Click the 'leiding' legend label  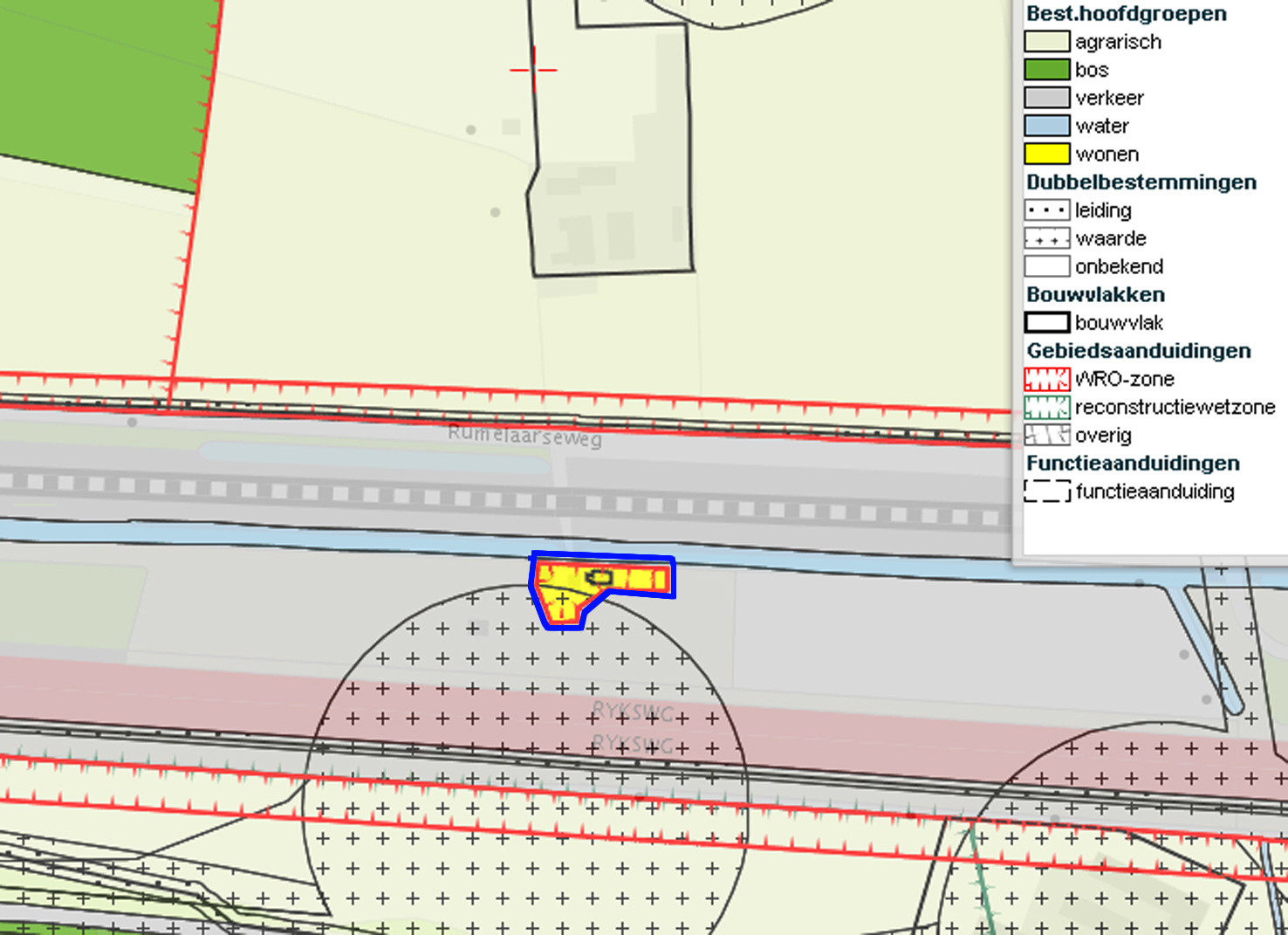point(1103,210)
